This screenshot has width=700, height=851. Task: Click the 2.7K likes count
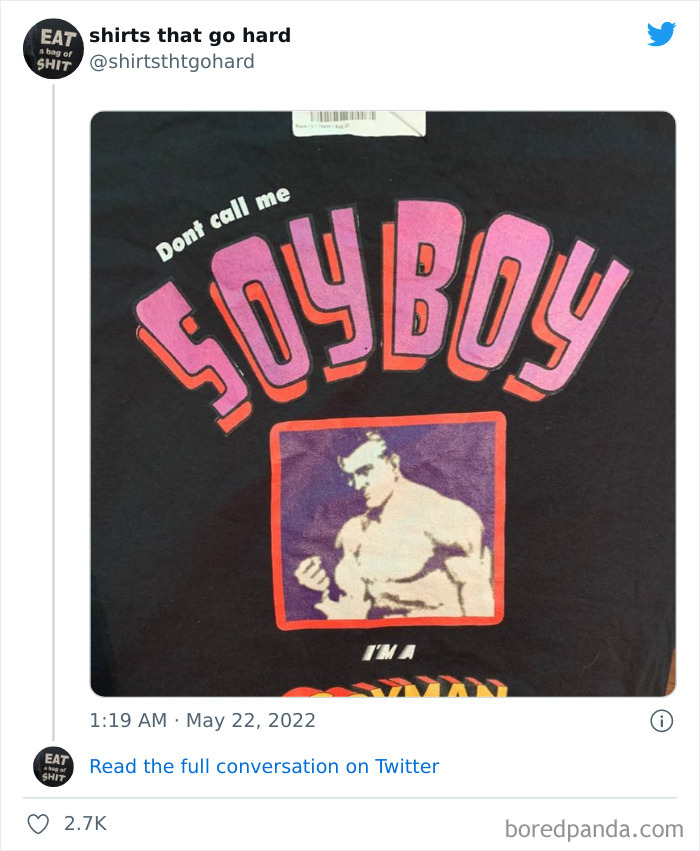pyautogui.click(x=85, y=824)
